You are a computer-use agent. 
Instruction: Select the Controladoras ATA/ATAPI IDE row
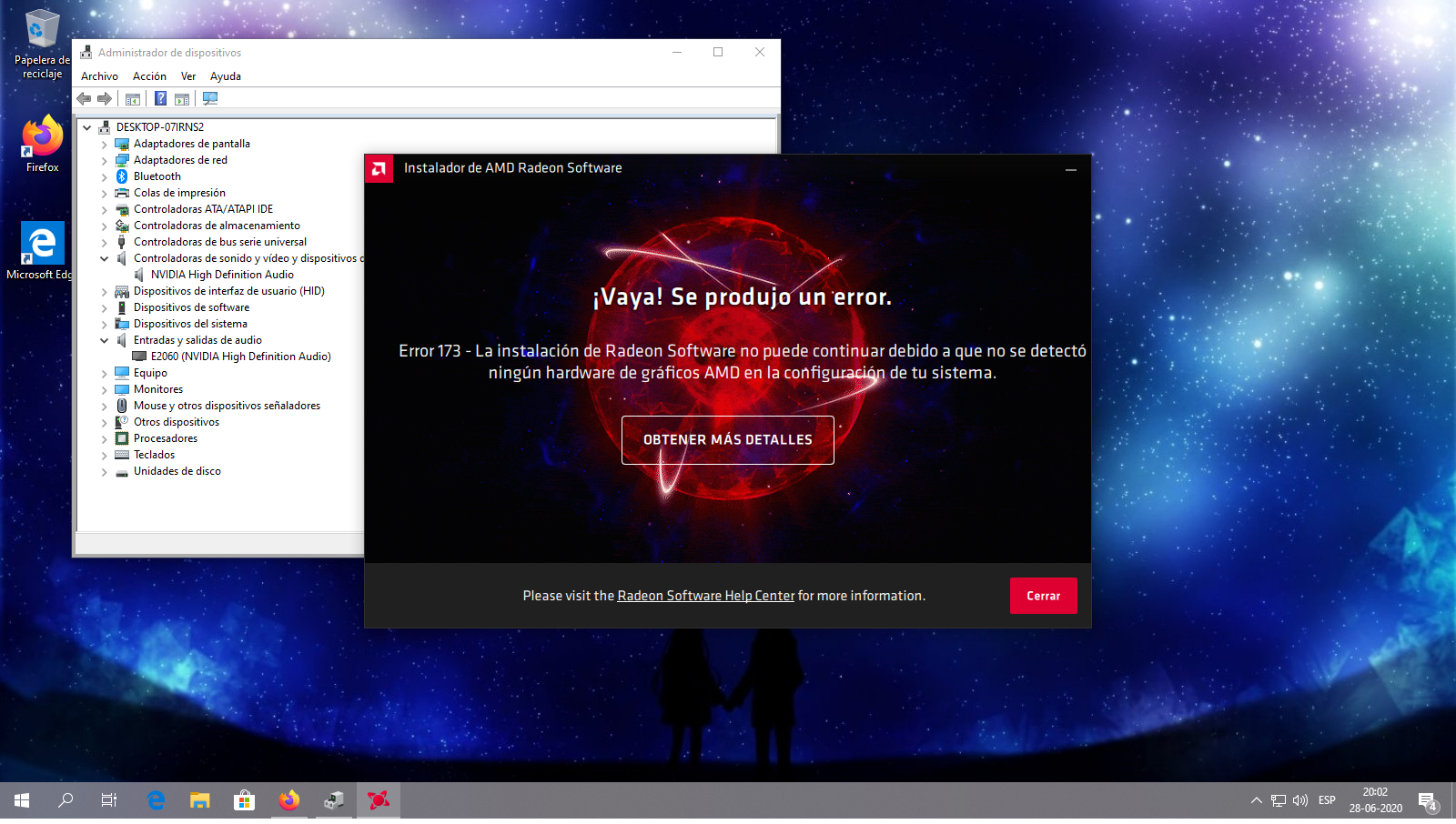point(203,209)
